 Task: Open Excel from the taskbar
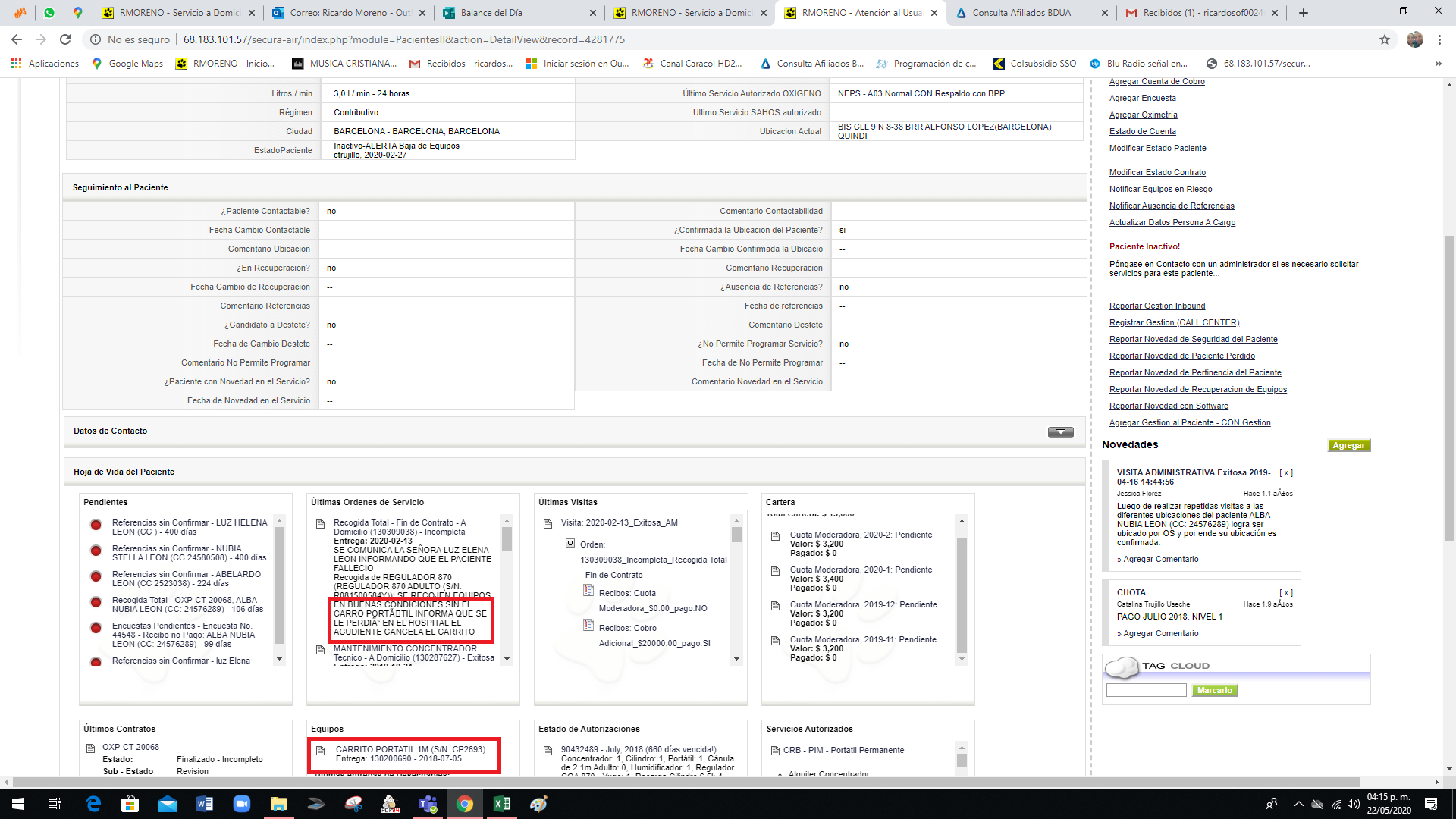click(x=501, y=804)
